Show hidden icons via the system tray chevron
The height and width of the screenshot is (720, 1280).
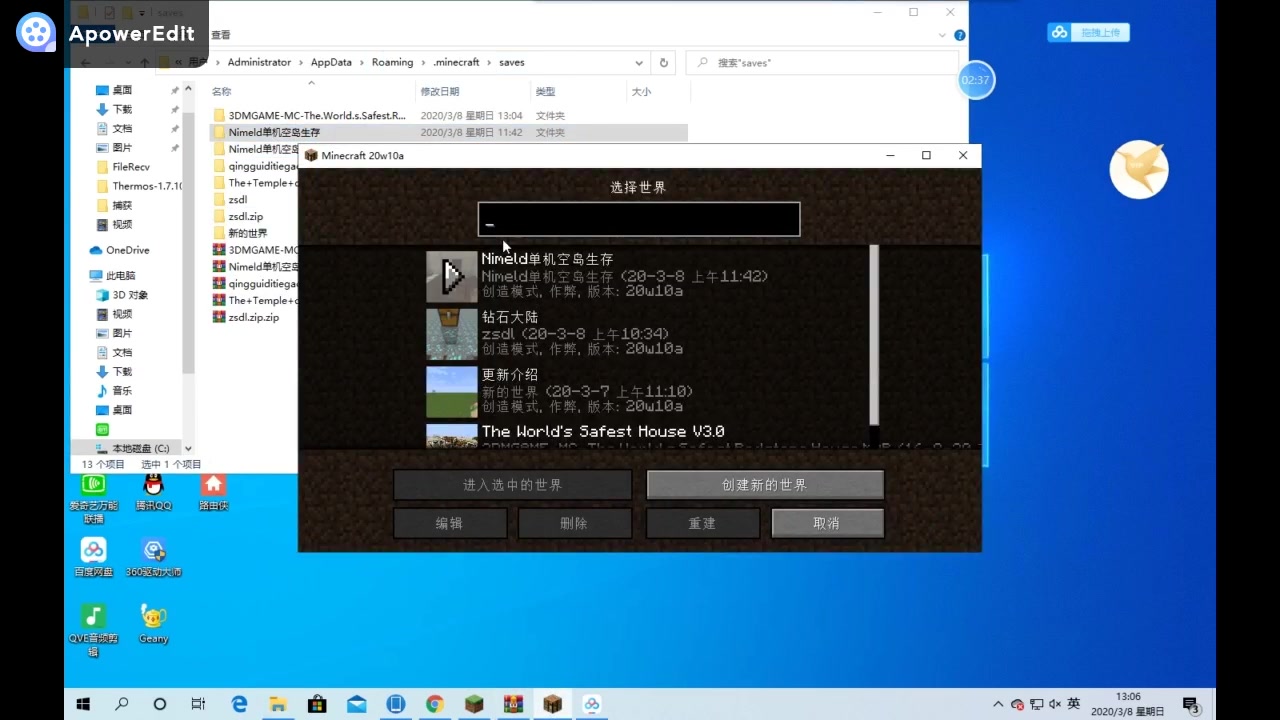coord(998,704)
